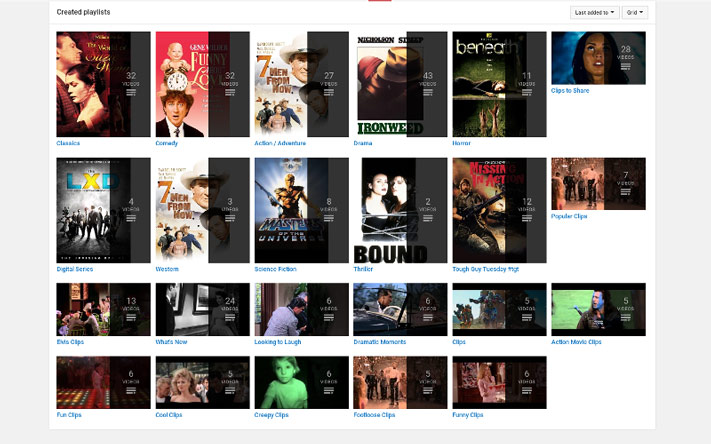This screenshot has height=444, width=711.
Task: Open the Classics playlist thumbnail
Action: (x=103, y=84)
